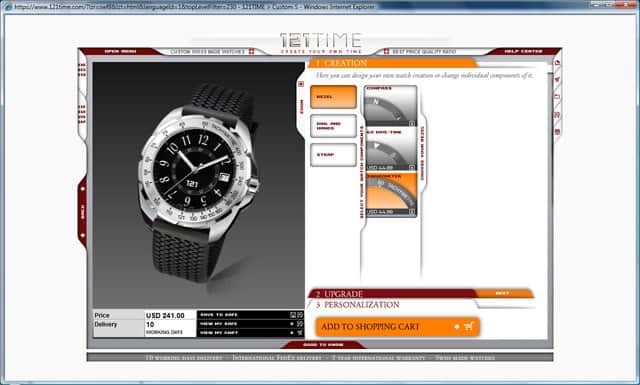Click Add to Shopping Cart button

coord(397,327)
